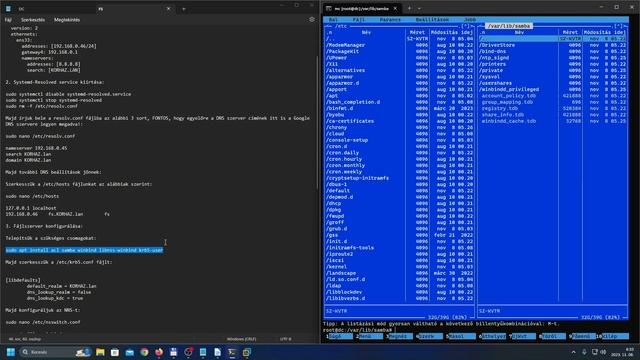Select /sysvol in samba panel
640x360 pixels.
click(x=553, y=77)
